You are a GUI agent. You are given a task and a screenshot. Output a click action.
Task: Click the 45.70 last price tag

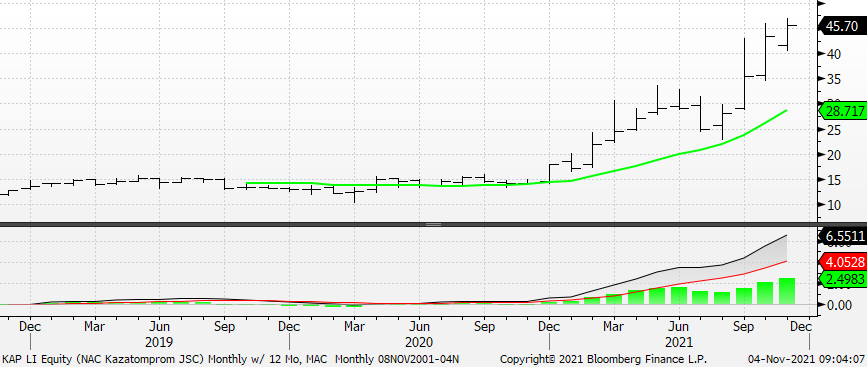843,26
